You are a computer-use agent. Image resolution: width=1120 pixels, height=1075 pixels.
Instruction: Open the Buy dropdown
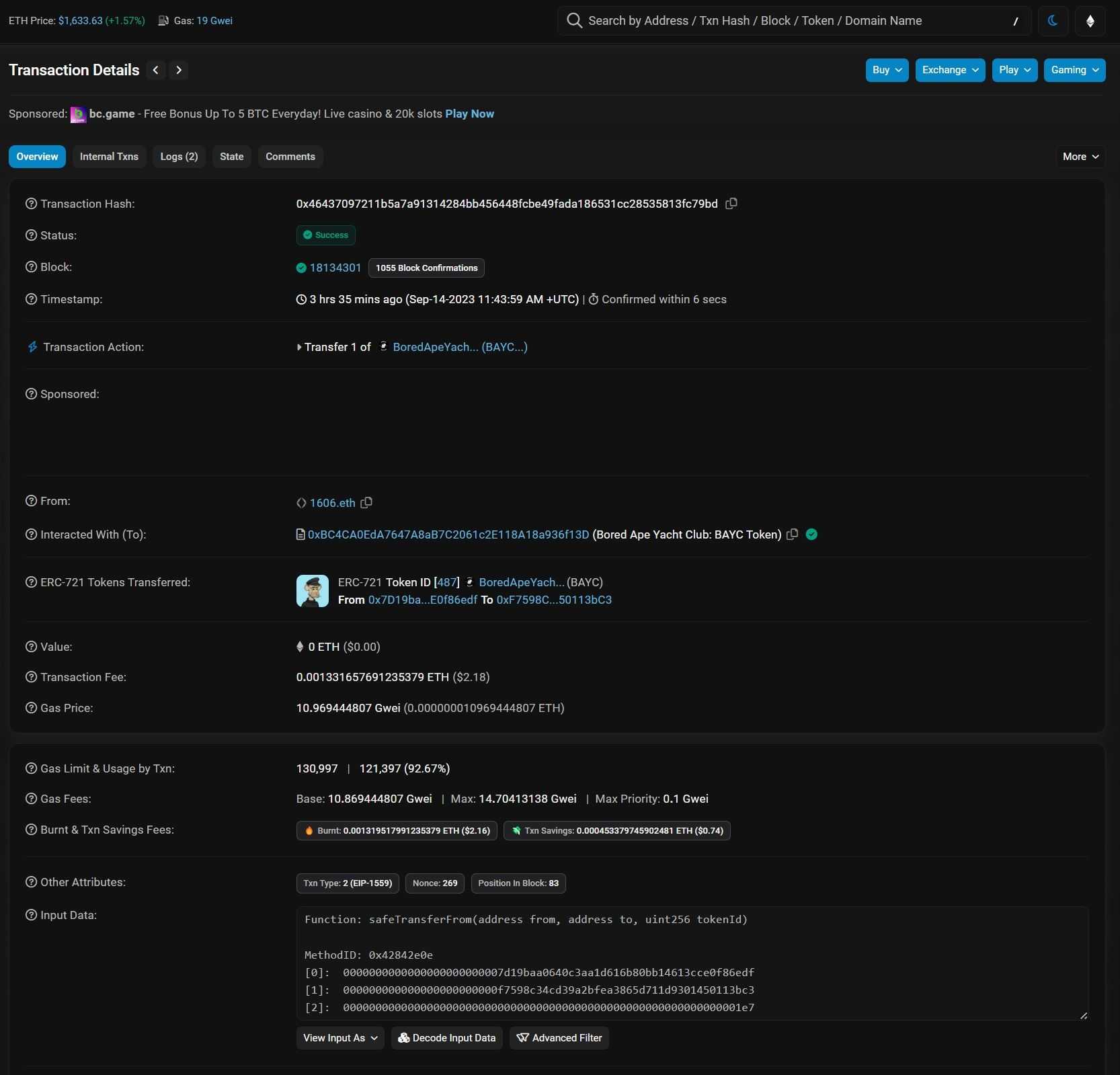[887, 70]
